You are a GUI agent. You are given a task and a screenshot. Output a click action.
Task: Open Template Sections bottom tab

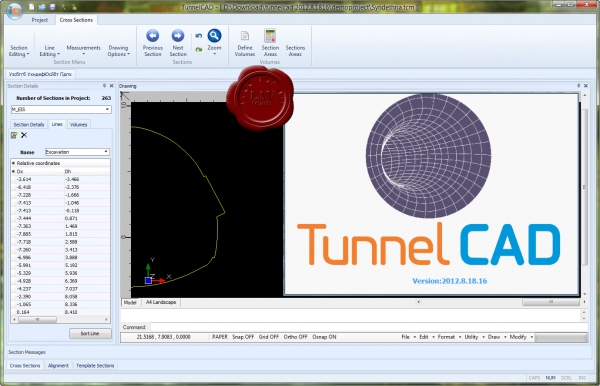[95, 366]
